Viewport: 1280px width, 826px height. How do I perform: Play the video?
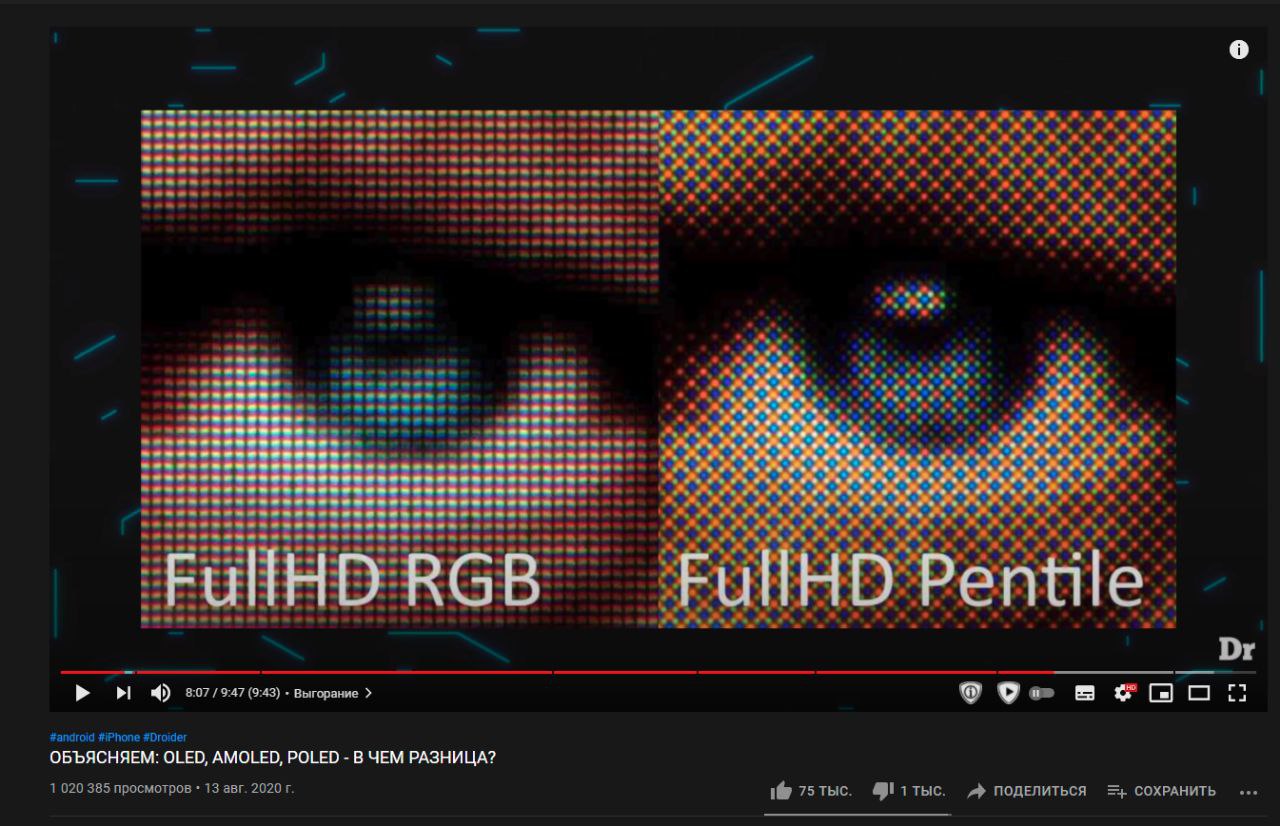coord(83,693)
